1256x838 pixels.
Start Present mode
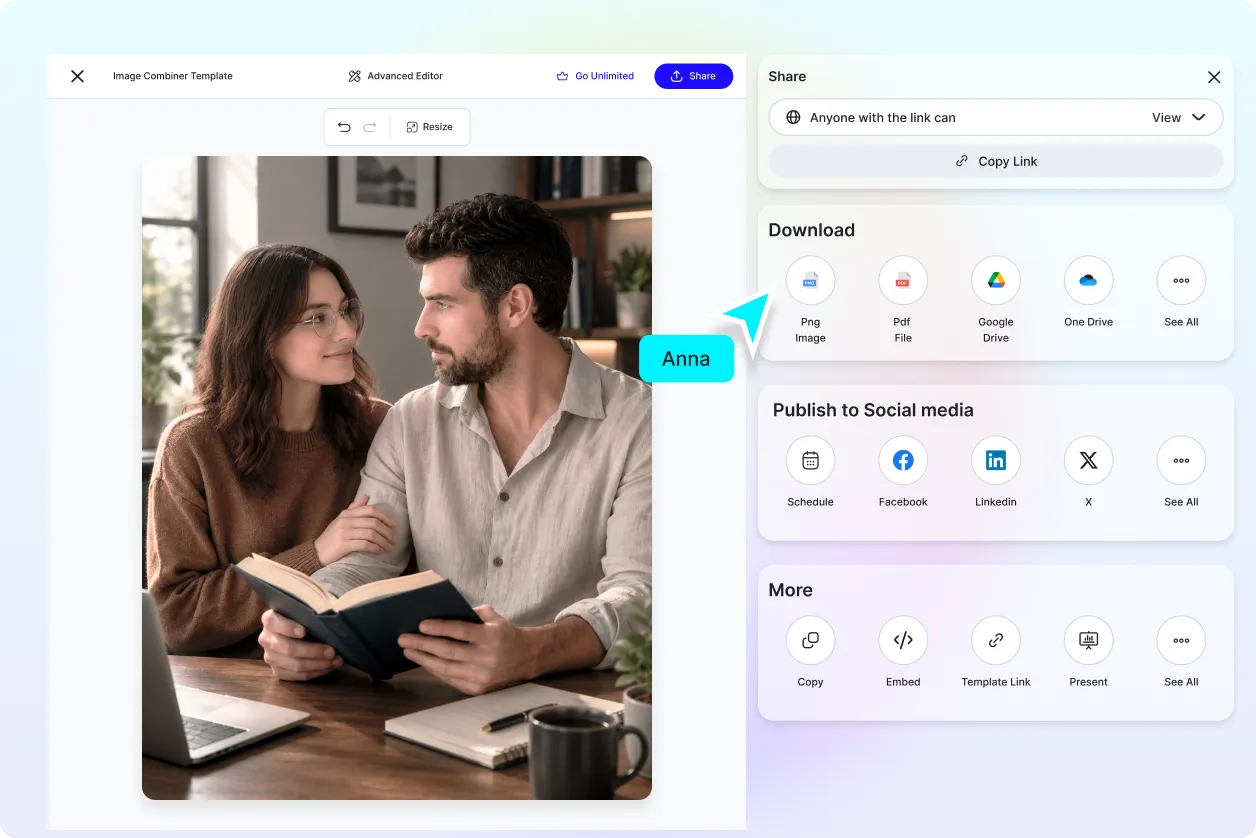tap(1088, 641)
